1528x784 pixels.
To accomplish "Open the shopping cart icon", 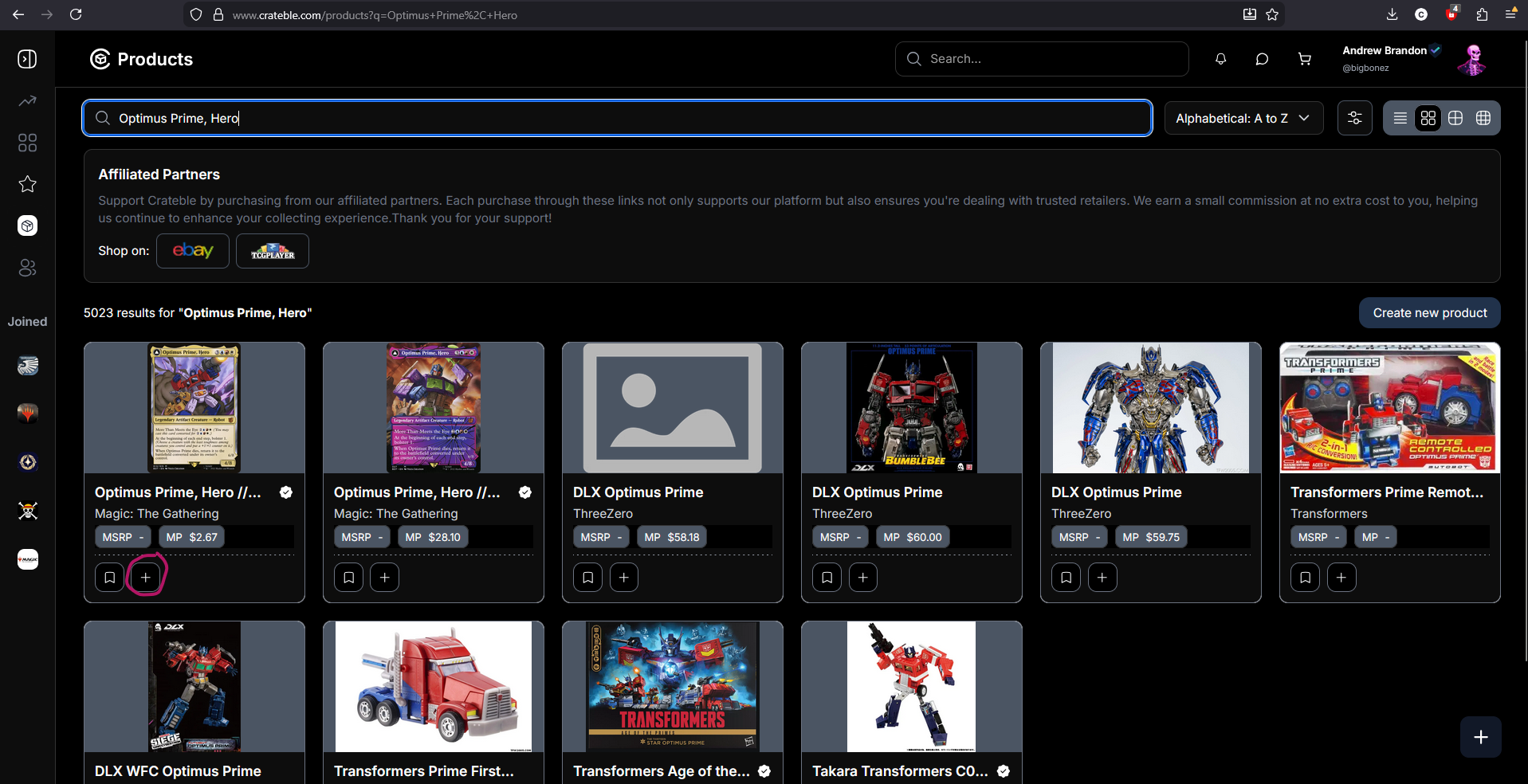I will 1304,59.
